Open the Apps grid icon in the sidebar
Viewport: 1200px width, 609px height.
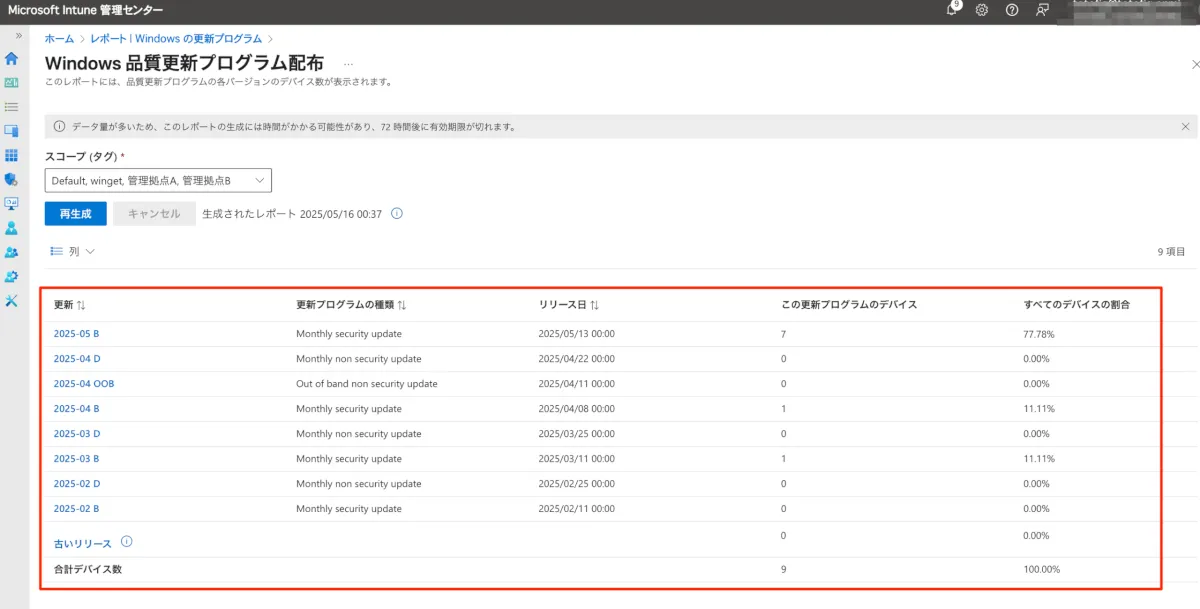[12, 155]
